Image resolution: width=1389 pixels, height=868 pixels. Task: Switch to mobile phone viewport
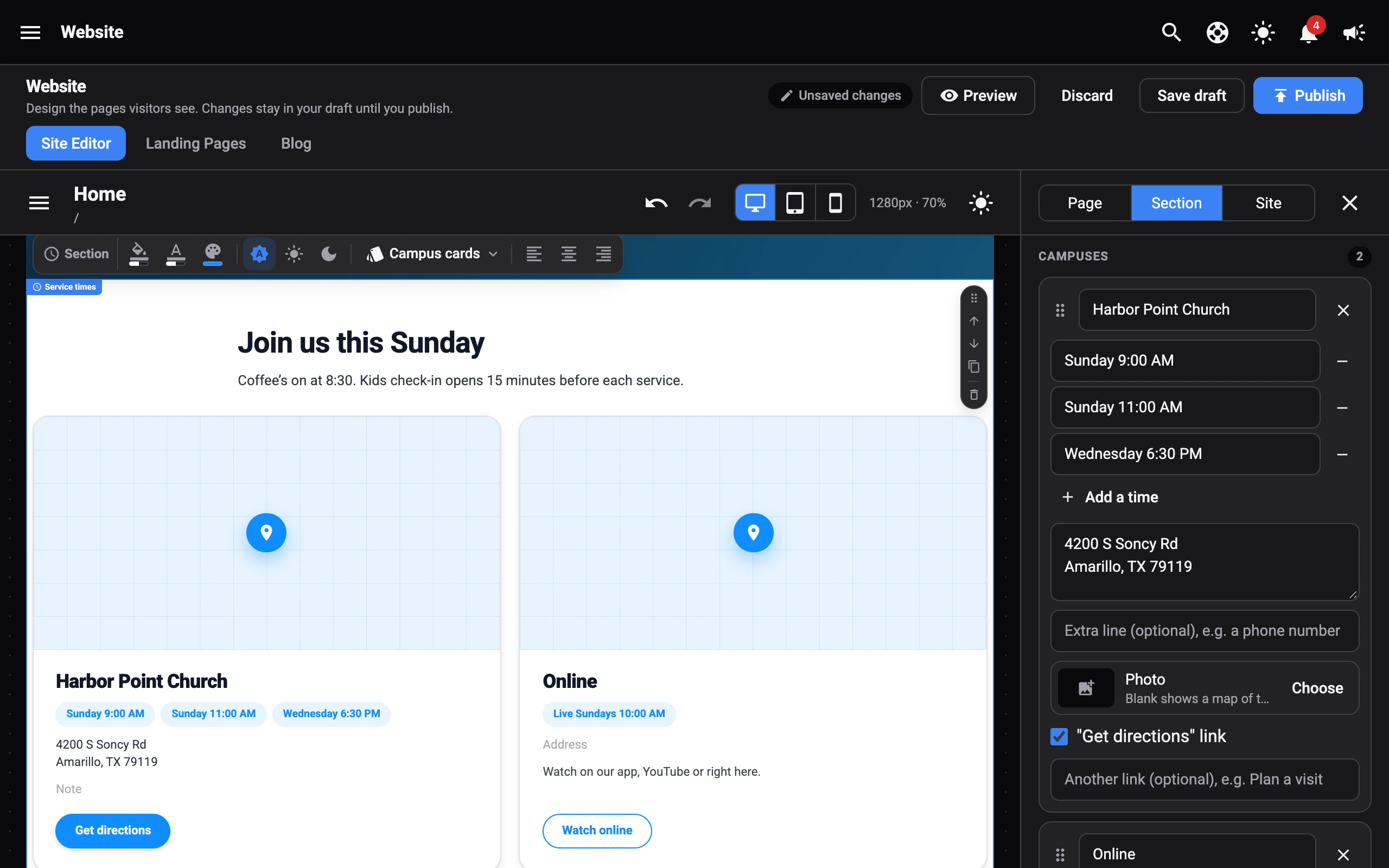point(835,203)
